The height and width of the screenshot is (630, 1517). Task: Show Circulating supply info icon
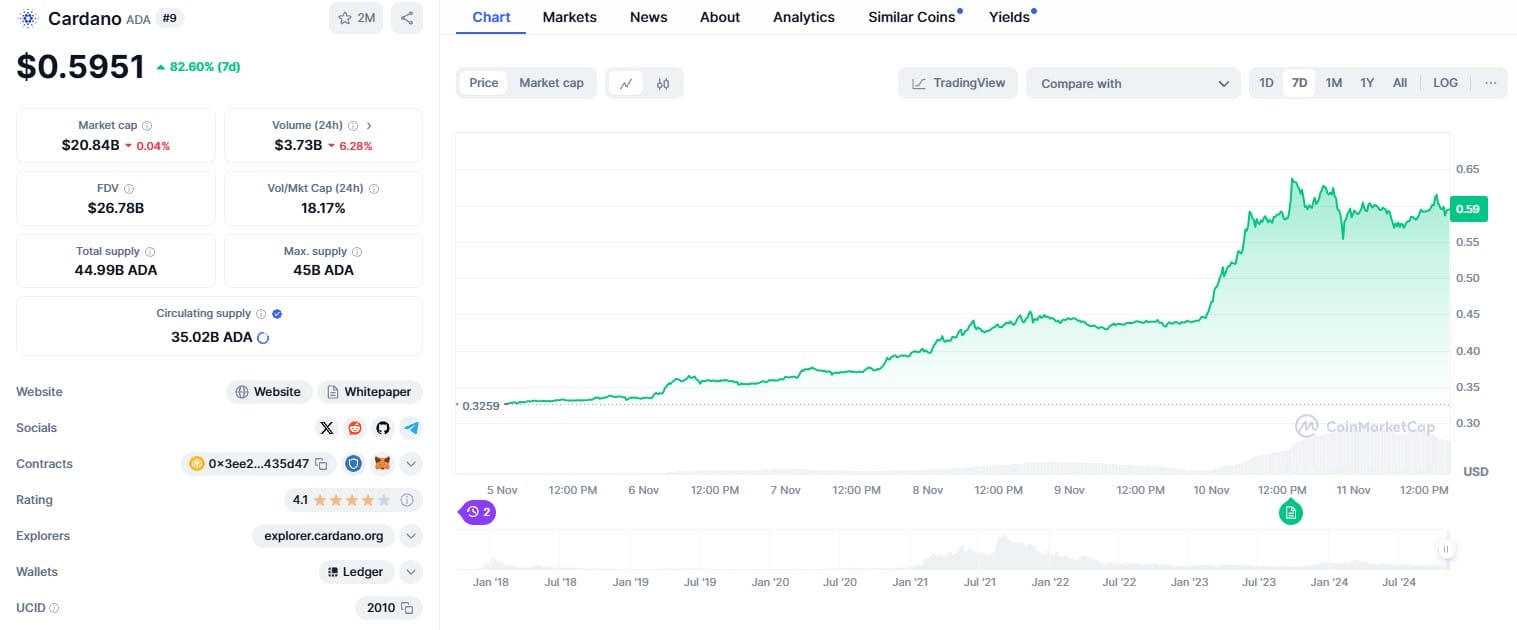pyautogui.click(x=261, y=314)
